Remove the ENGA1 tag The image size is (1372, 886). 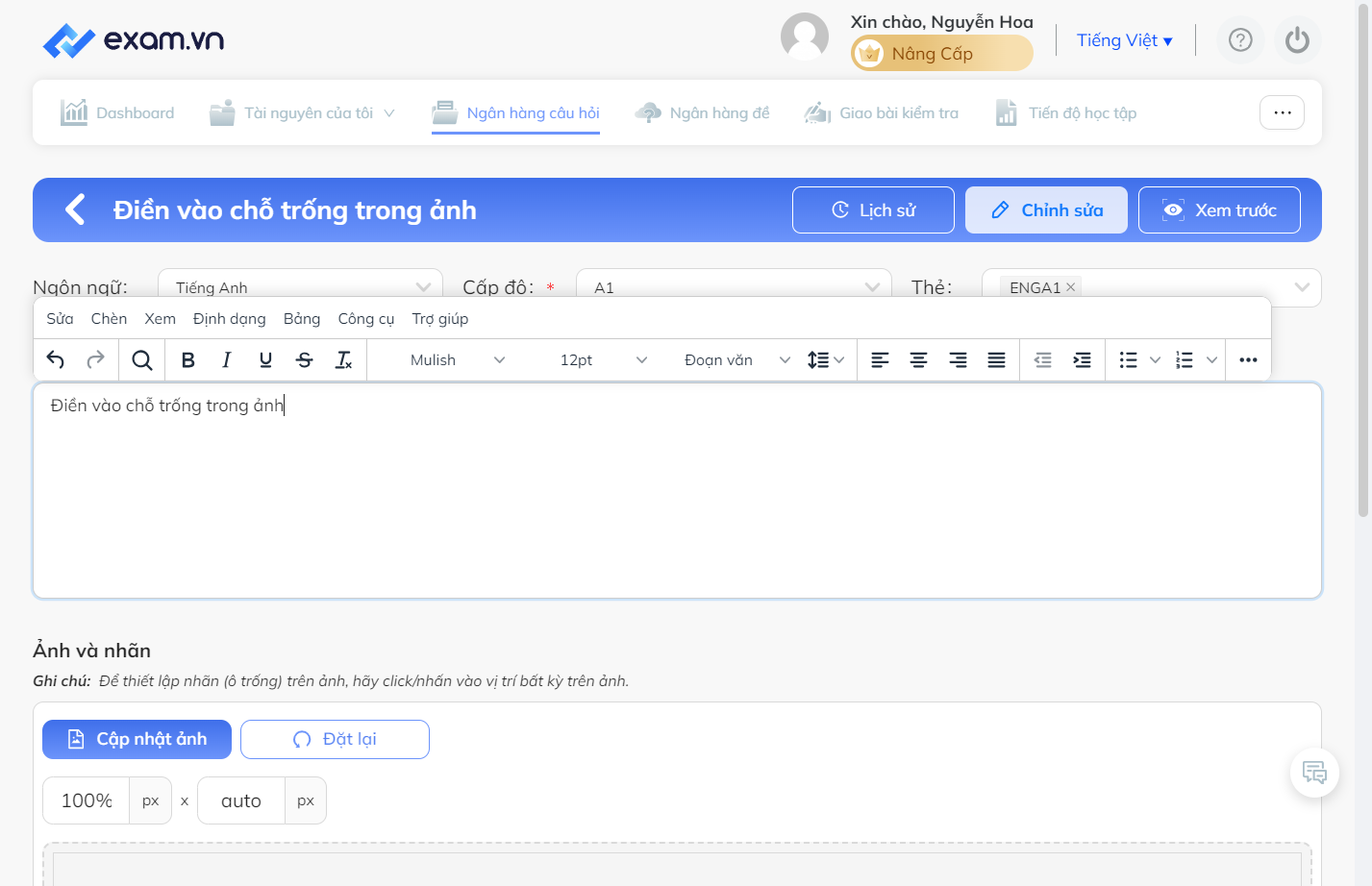point(1071,287)
